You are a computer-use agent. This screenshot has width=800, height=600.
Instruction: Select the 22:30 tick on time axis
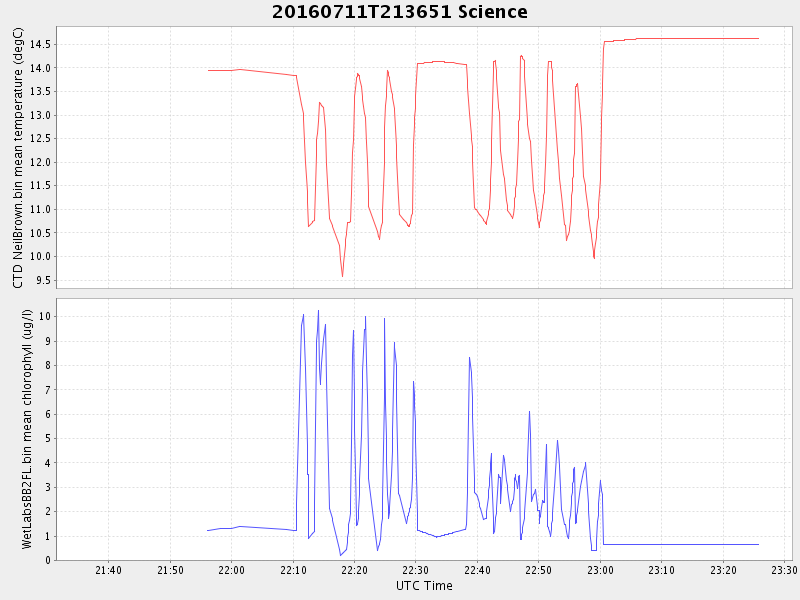tap(416, 570)
